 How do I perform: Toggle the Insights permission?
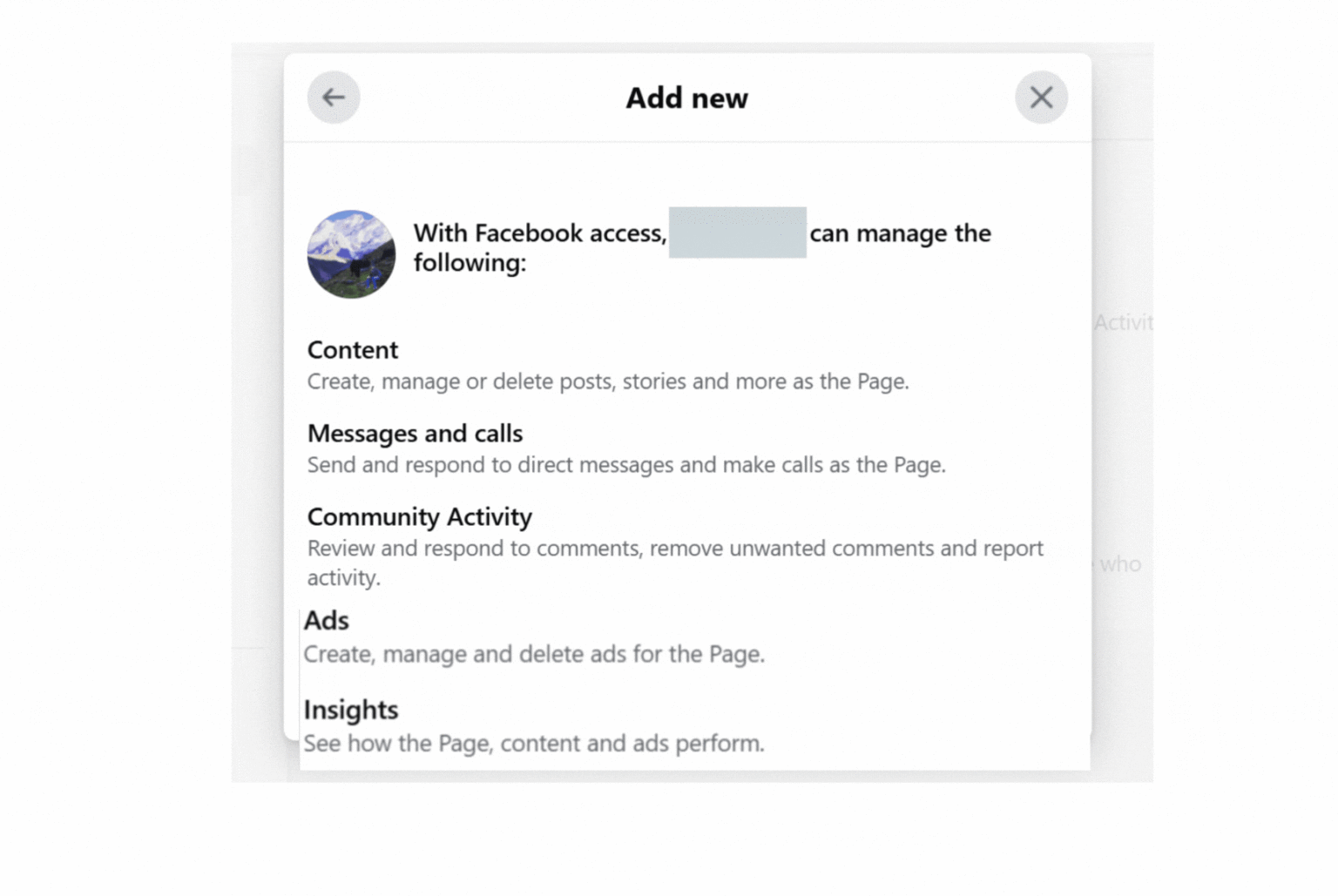coord(351,710)
